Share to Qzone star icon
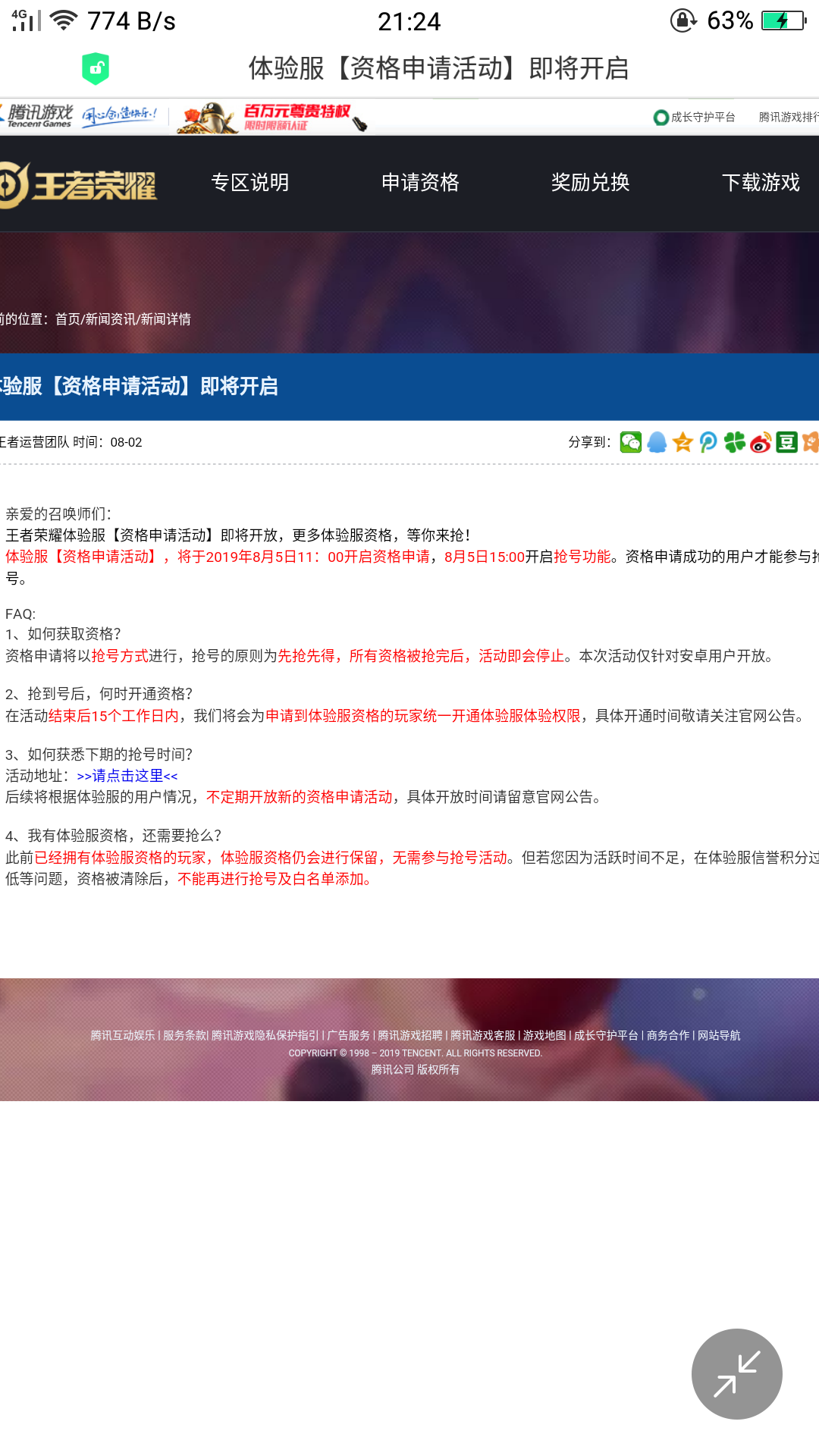This screenshot has width=819, height=1456. click(x=682, y=442)
